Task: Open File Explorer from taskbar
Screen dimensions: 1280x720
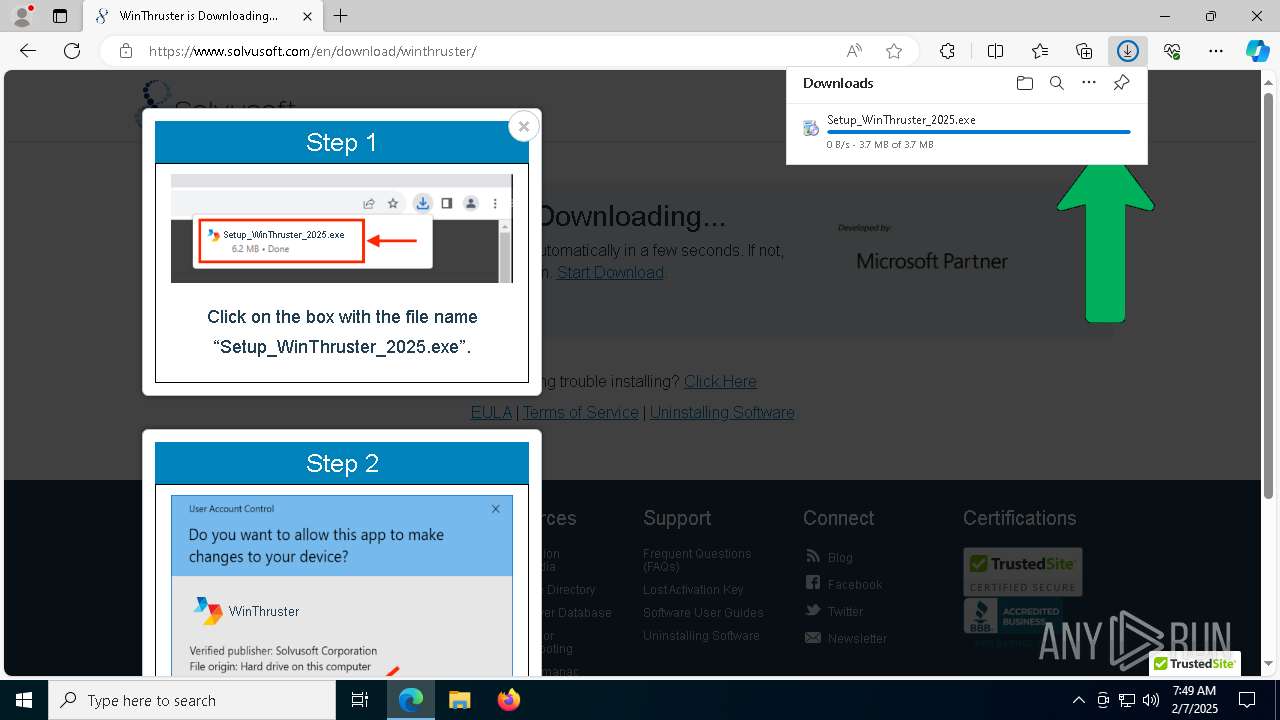Action: (459, 700)
